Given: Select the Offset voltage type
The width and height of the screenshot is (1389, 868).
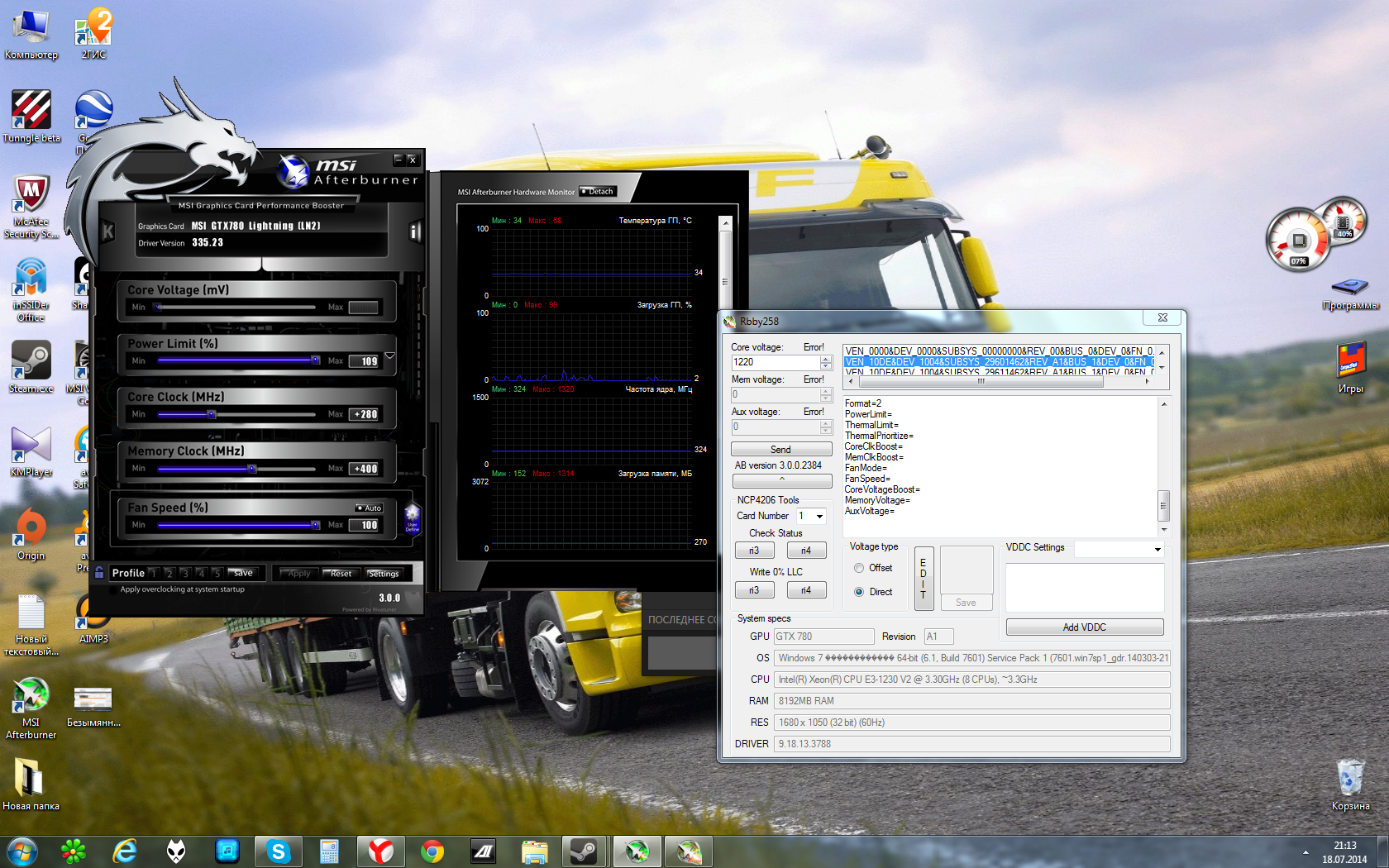Looking at the screenshot, I should click(859, 568).
